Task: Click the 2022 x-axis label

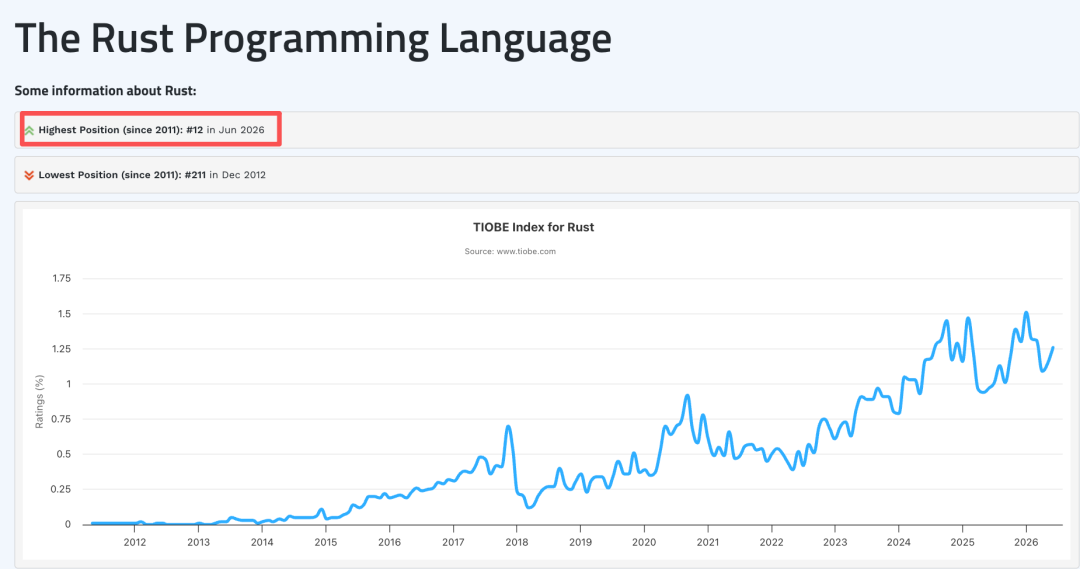Action: coord(771,542)
